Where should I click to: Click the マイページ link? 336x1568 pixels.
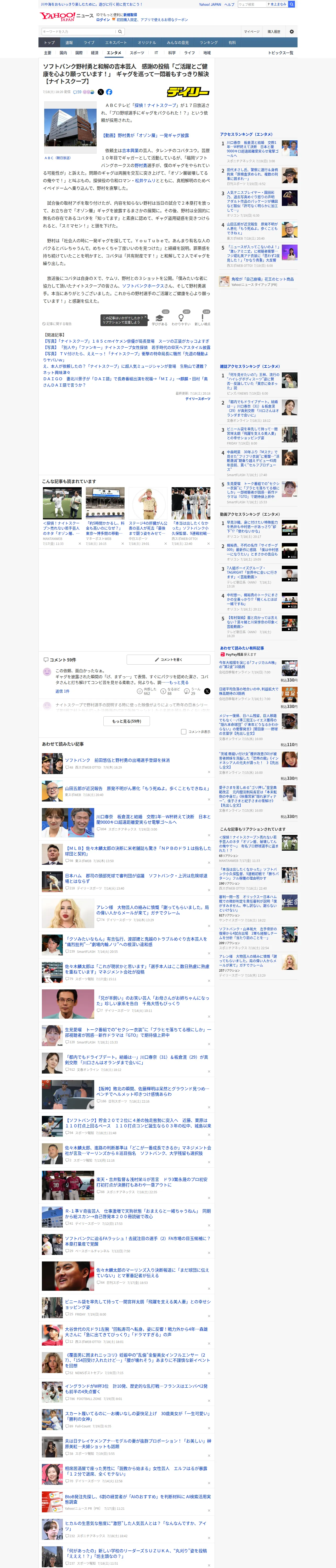251,32
